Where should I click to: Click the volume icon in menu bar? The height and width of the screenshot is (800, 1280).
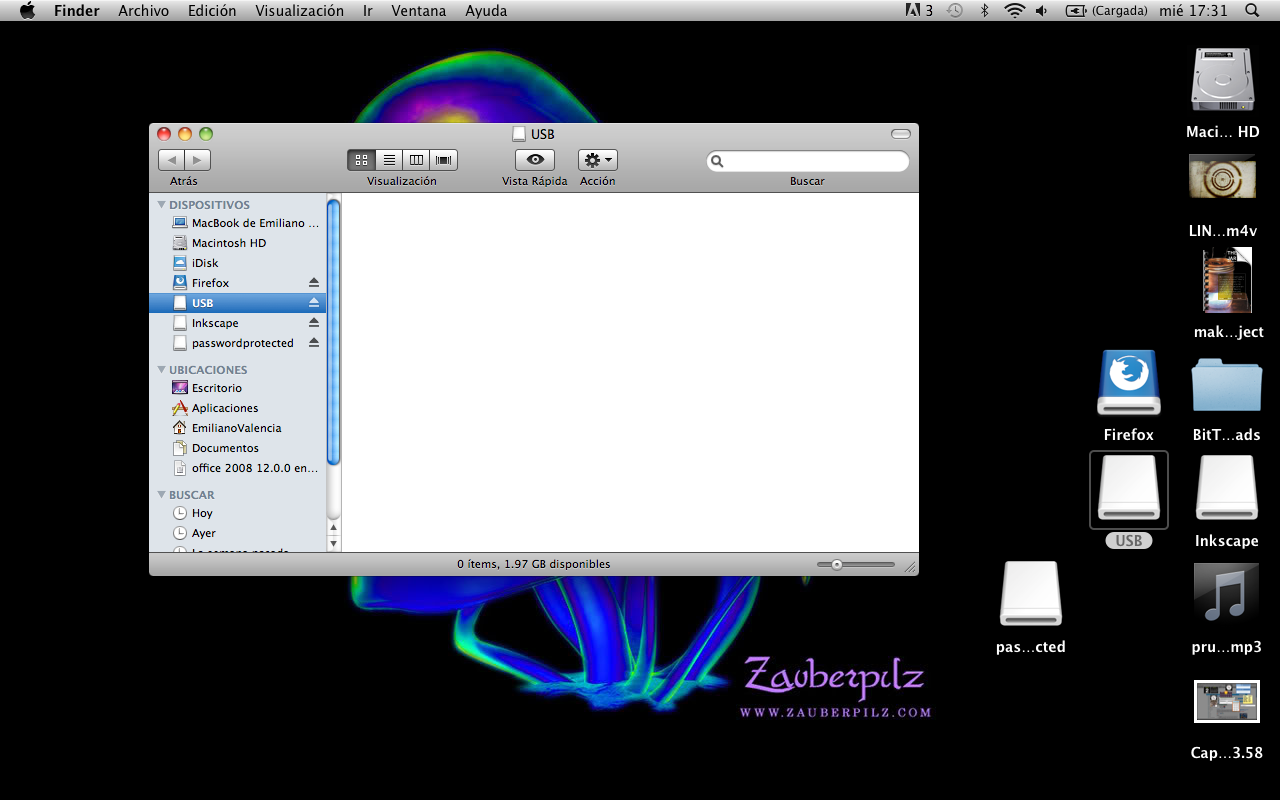click(1042, 11)
